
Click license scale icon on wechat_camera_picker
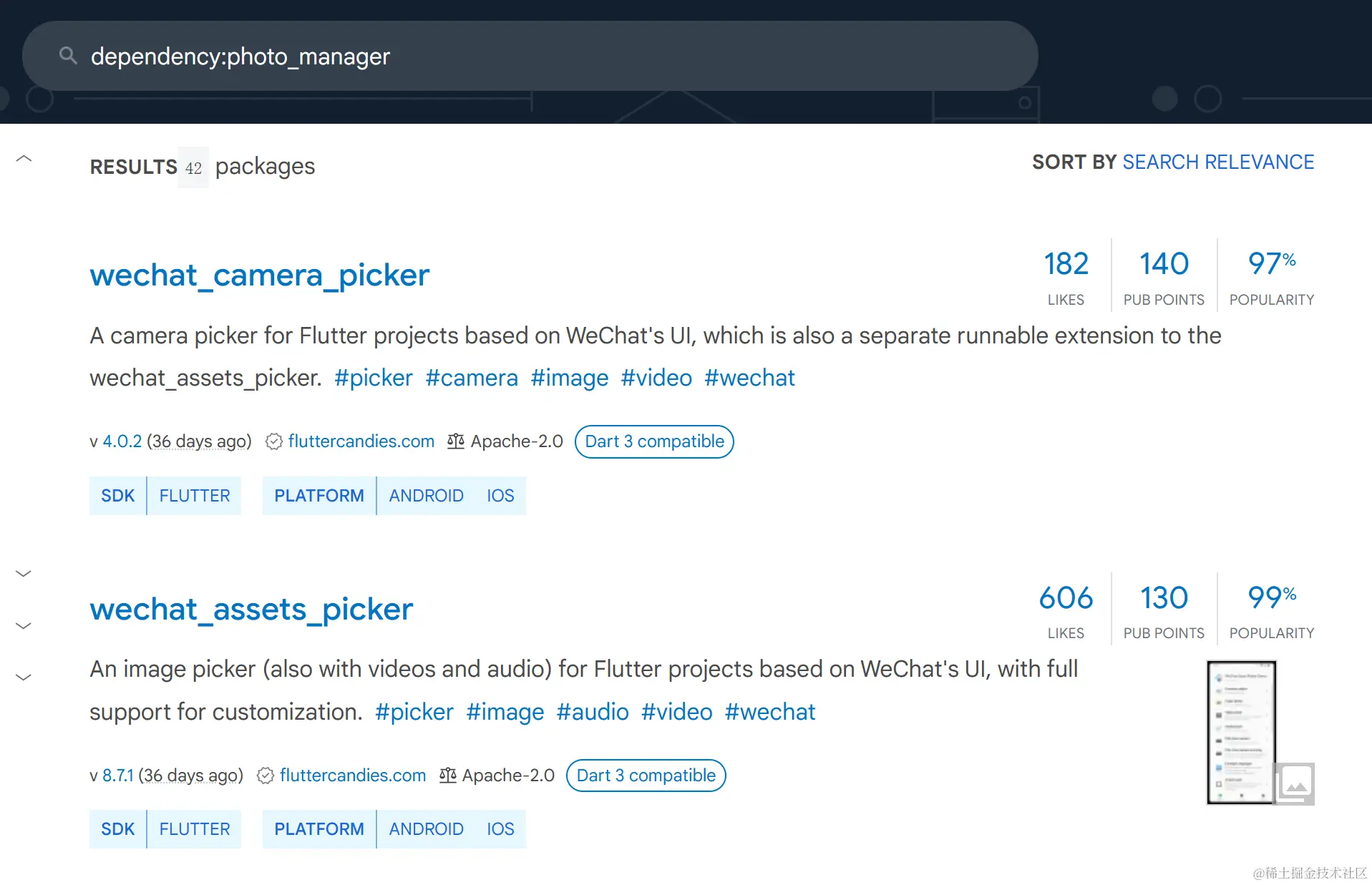click(456, 441)
